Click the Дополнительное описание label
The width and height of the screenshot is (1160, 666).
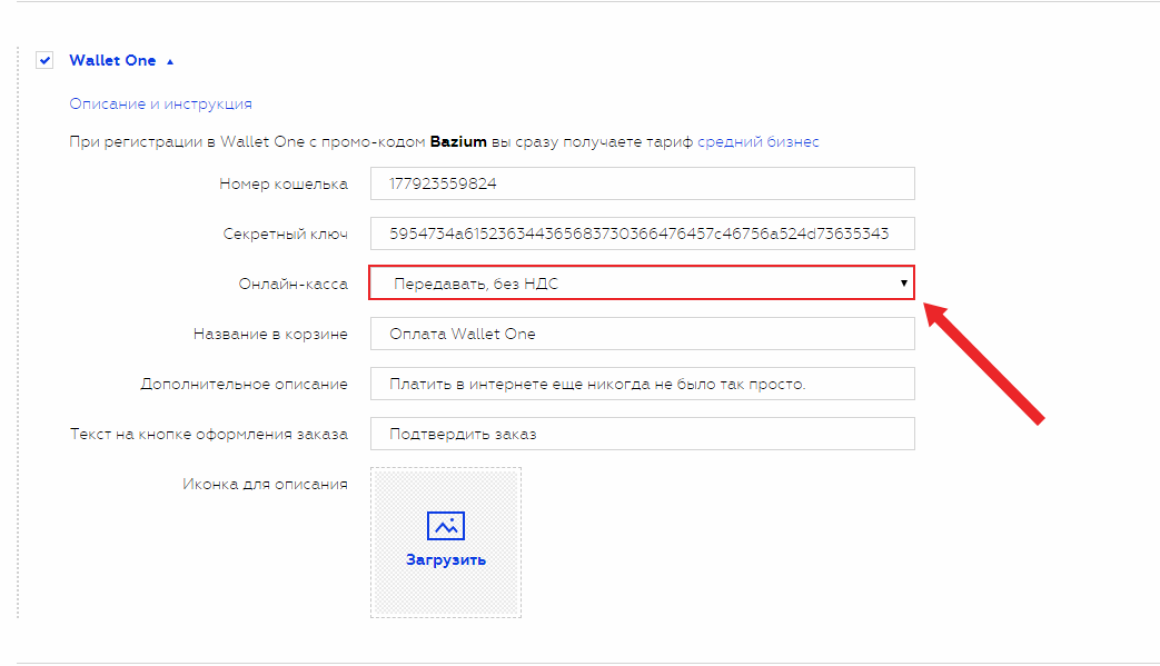(x=244, y=385)
